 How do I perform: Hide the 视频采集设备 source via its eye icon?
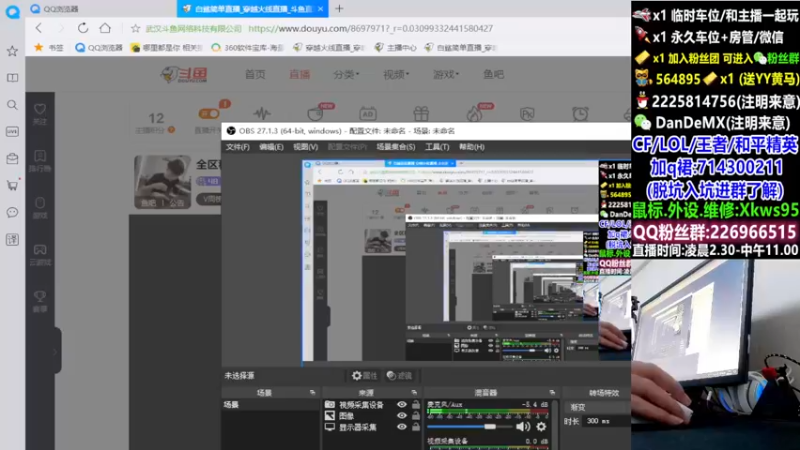coord(402,405)
